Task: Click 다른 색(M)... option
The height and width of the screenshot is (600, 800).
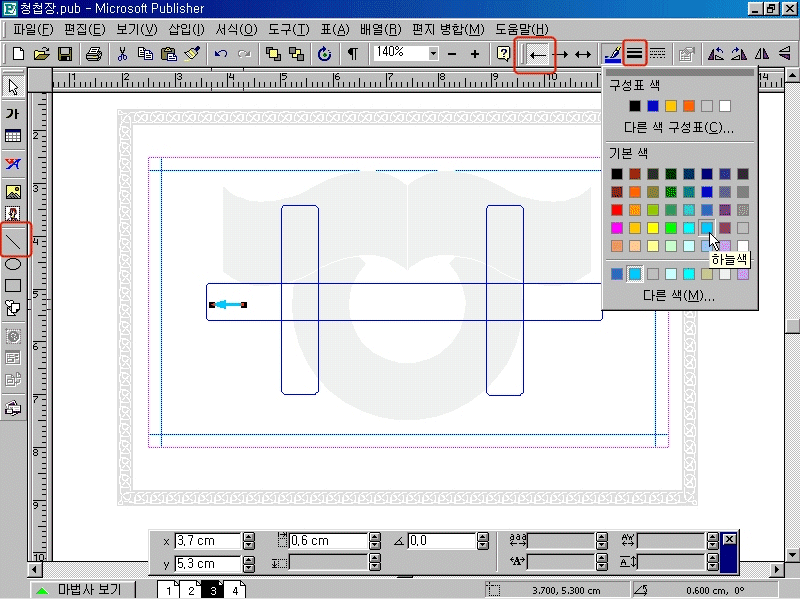Action: pos(679,295)
